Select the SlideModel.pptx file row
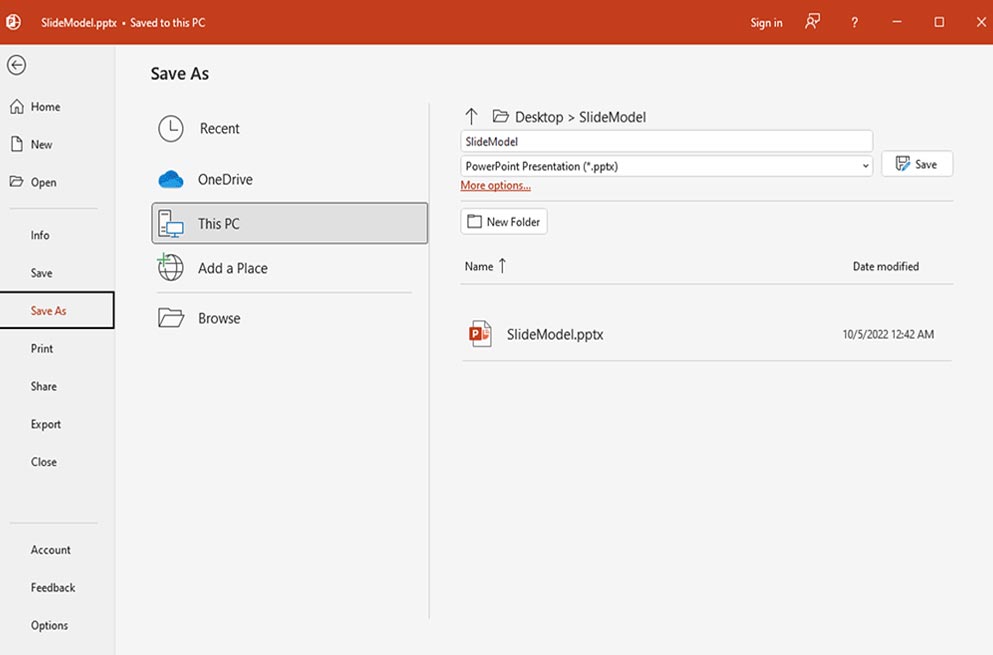 coord(707,334)
